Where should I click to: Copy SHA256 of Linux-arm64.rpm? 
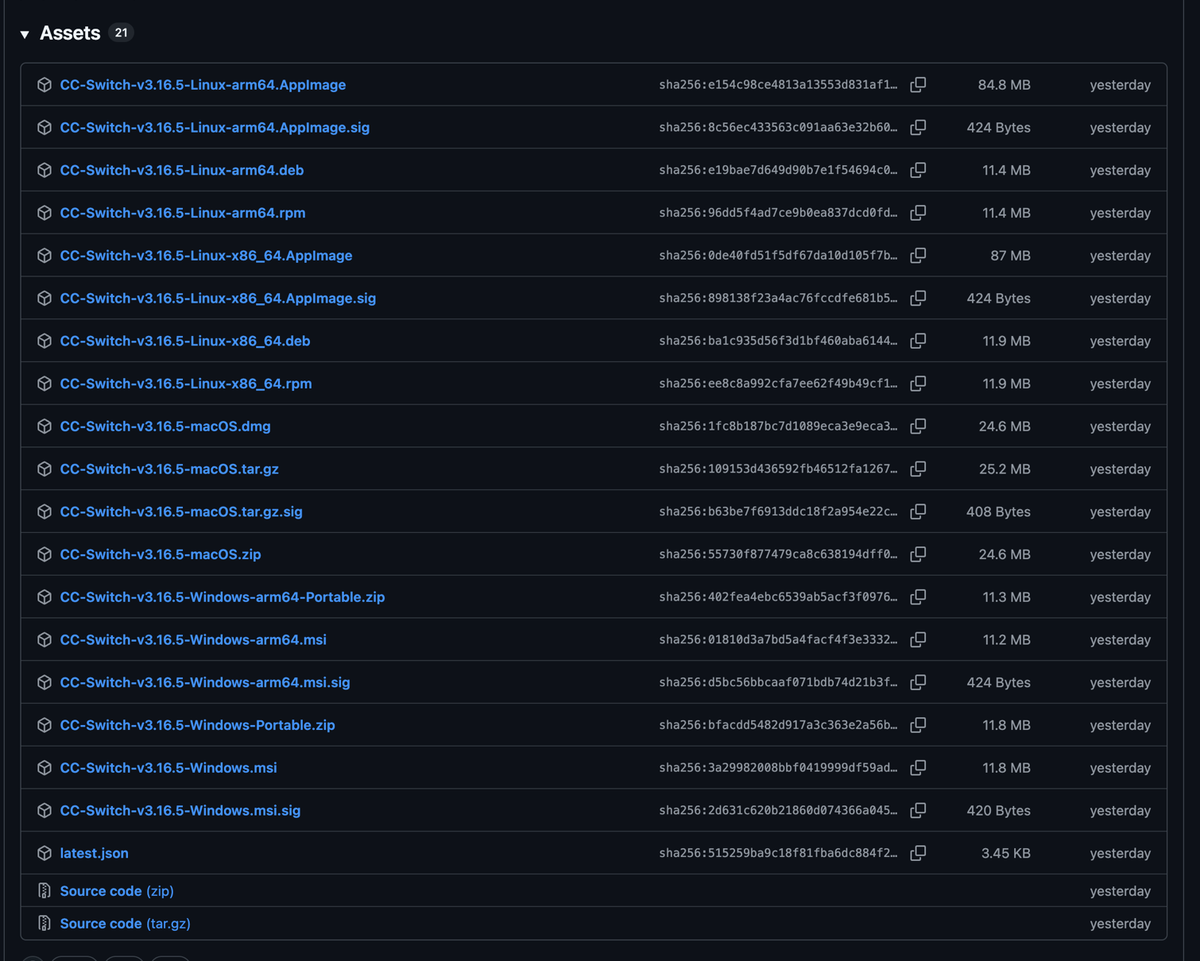(918, 213)
